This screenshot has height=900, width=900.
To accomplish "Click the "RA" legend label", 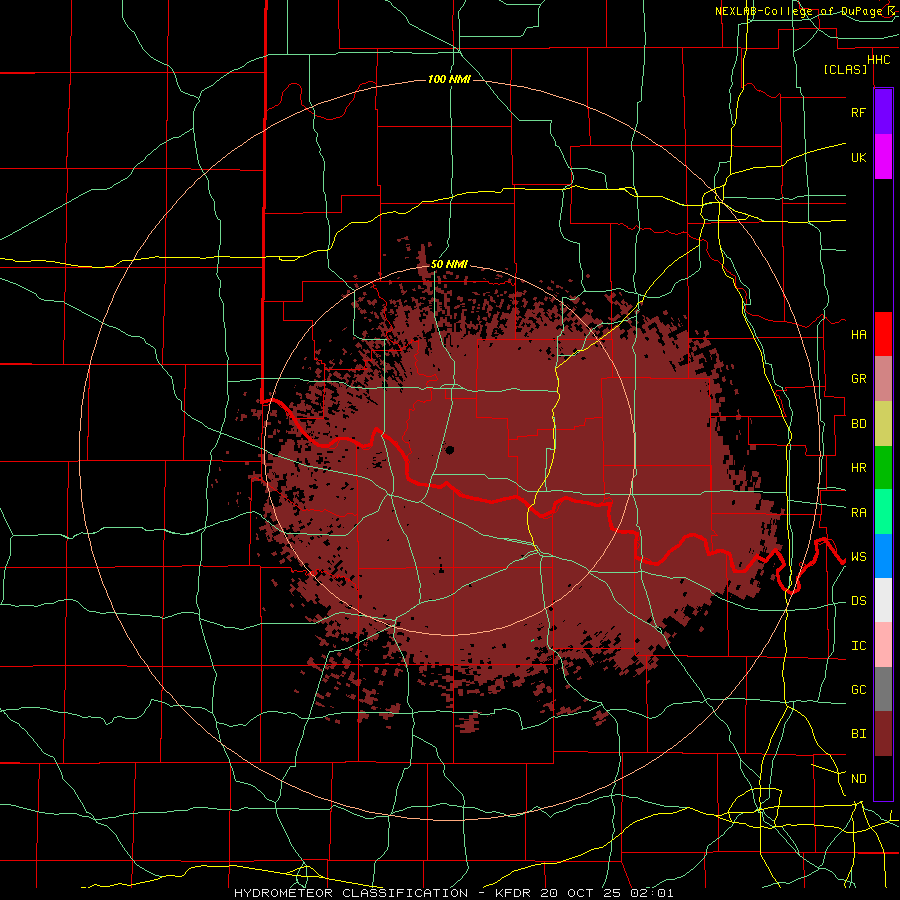I will [x=858, y=513].
